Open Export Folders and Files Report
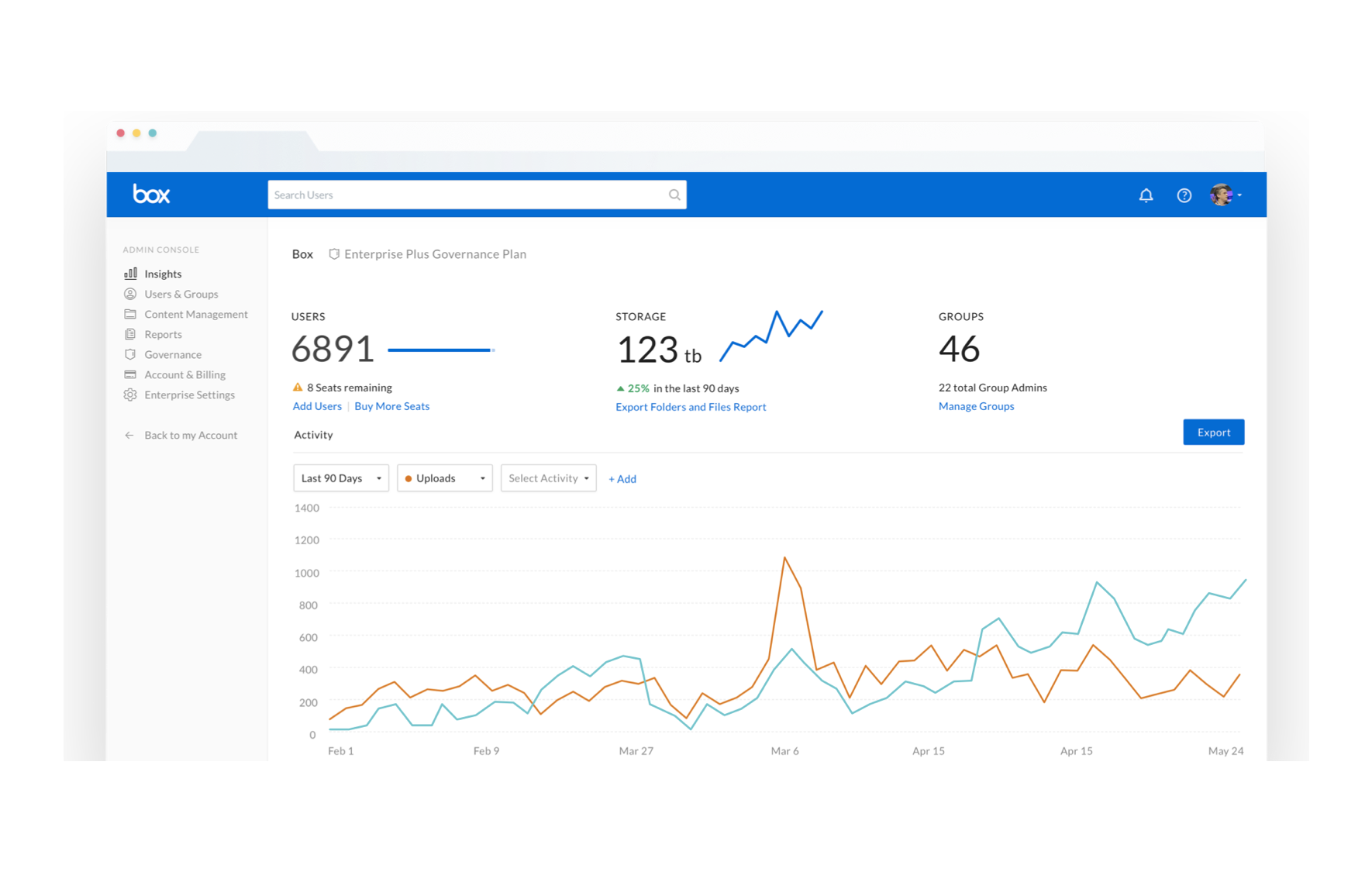 690,406
